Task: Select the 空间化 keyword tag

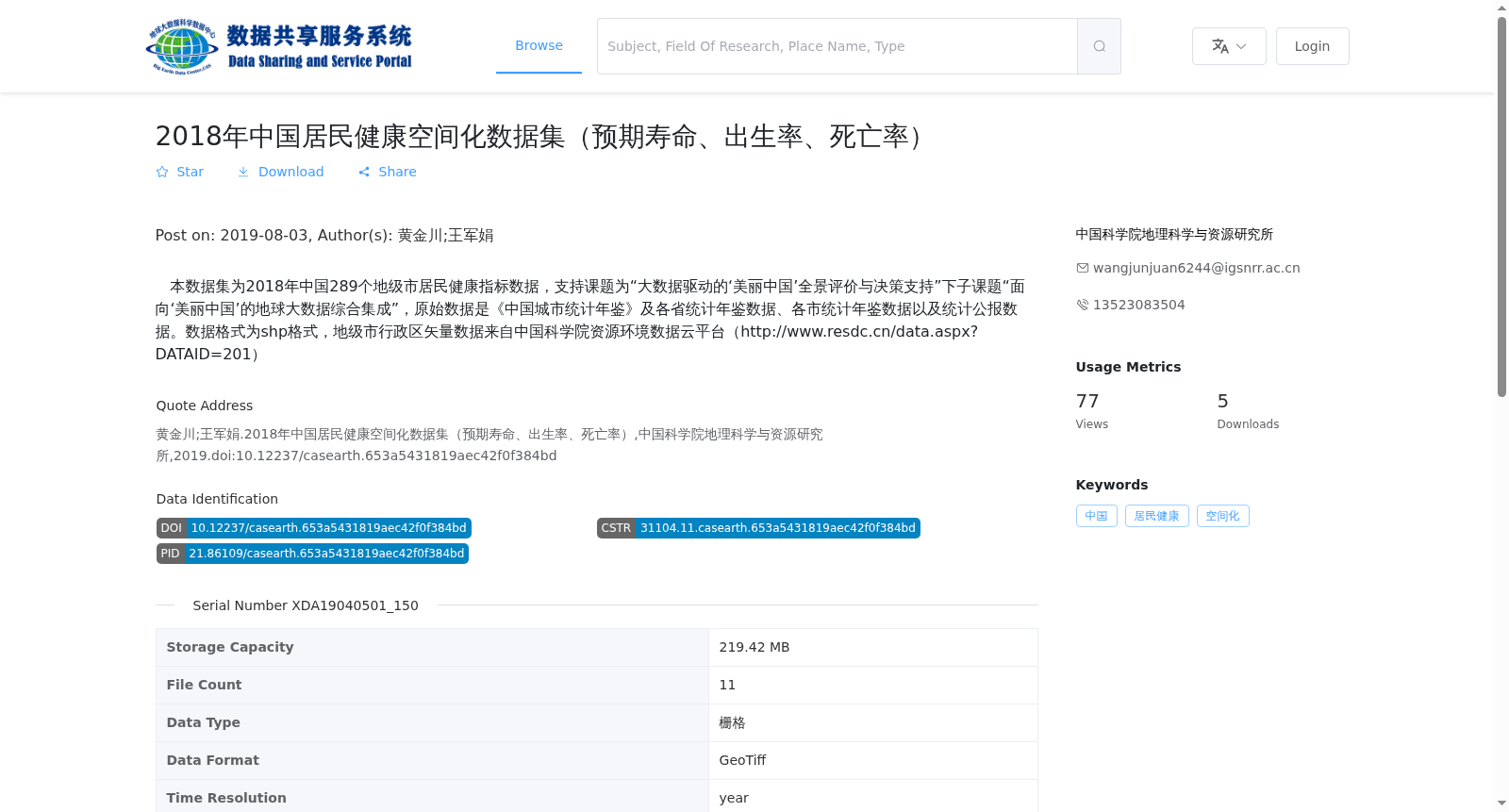Action: 1222,516
